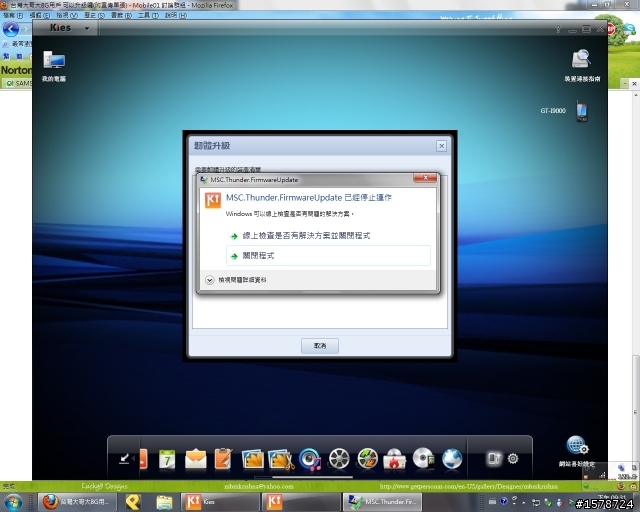The image size is (640, 512).
Task: Close the firmware upgrade dialog with X
Action: 441,146
